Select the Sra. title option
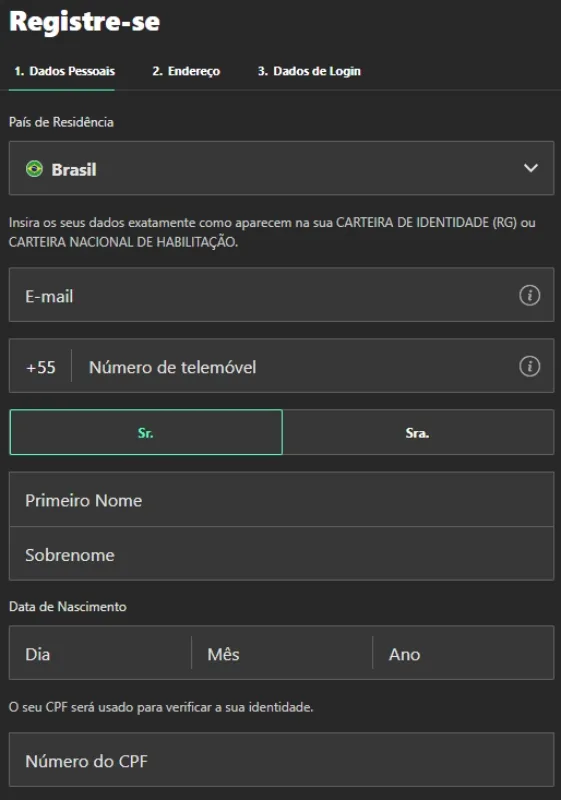This screenshot has height=800, width=561. (418, 432)
